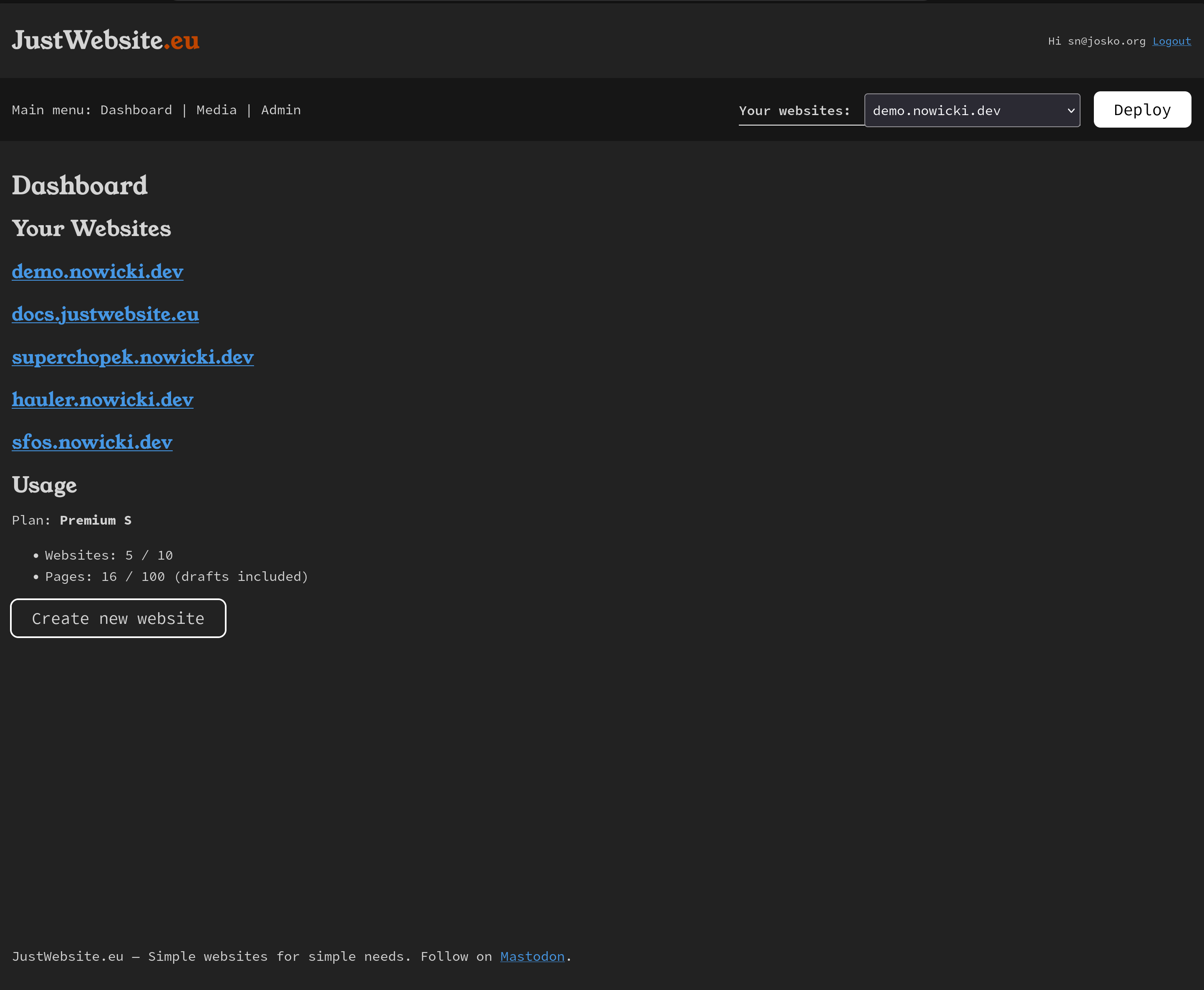Click the Your Websites section heading
Viewport: 1204px width, 990px height.
point(91,228)
